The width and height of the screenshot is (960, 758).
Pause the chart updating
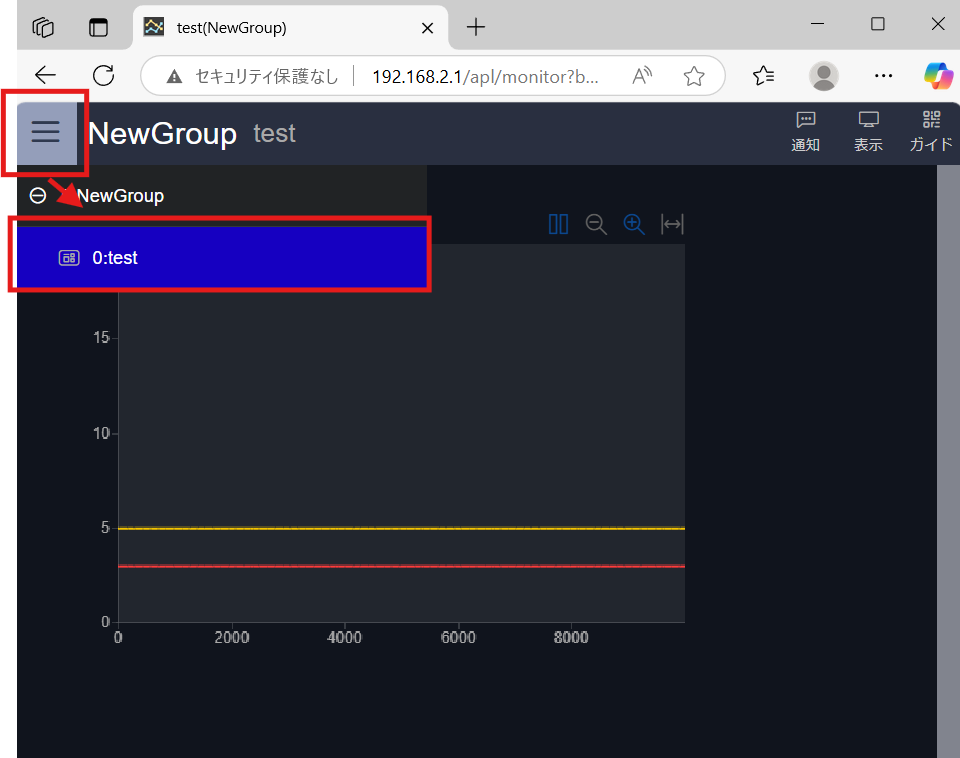click(558, 224)
